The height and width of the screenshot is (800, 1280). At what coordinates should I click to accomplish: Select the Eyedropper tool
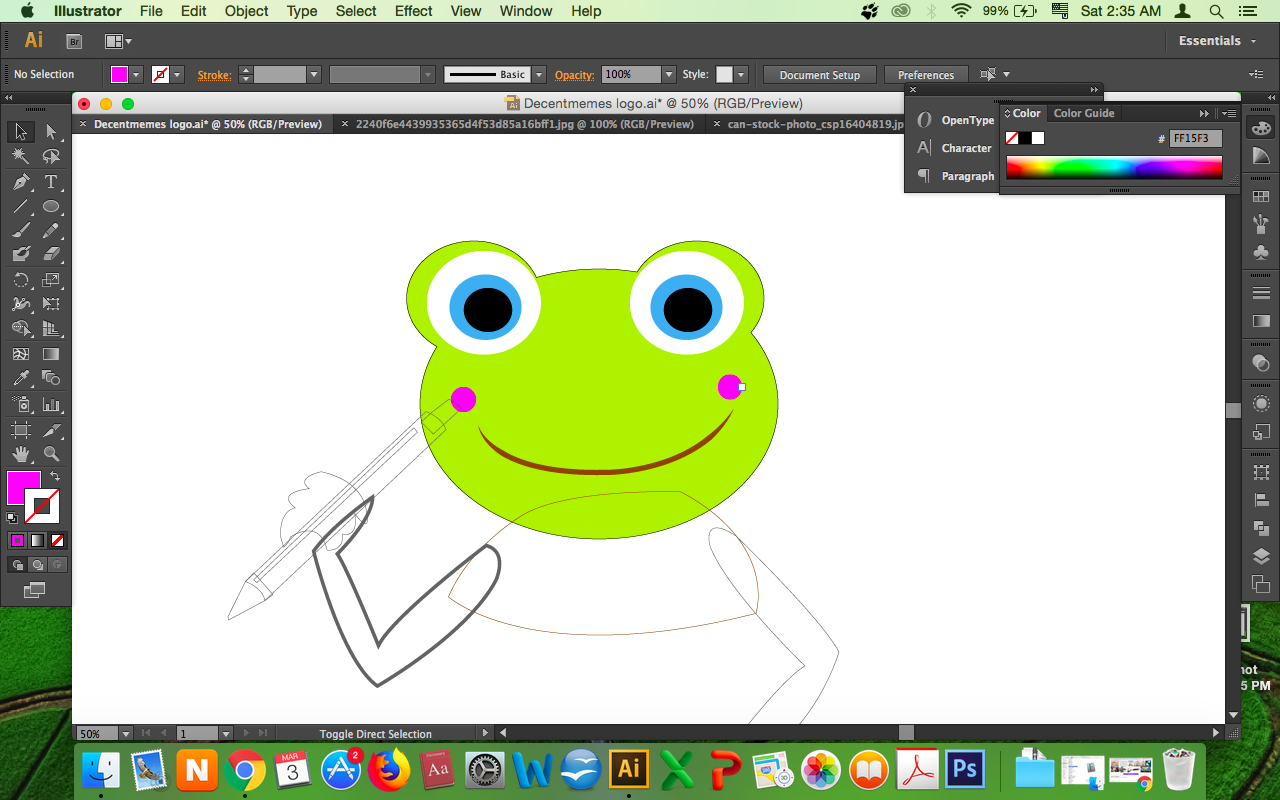point(21,378)
